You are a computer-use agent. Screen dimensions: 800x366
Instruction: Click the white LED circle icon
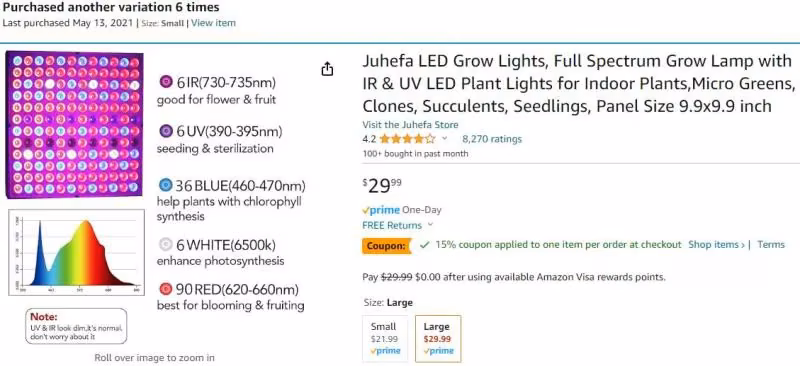click(x=165, y=245)
